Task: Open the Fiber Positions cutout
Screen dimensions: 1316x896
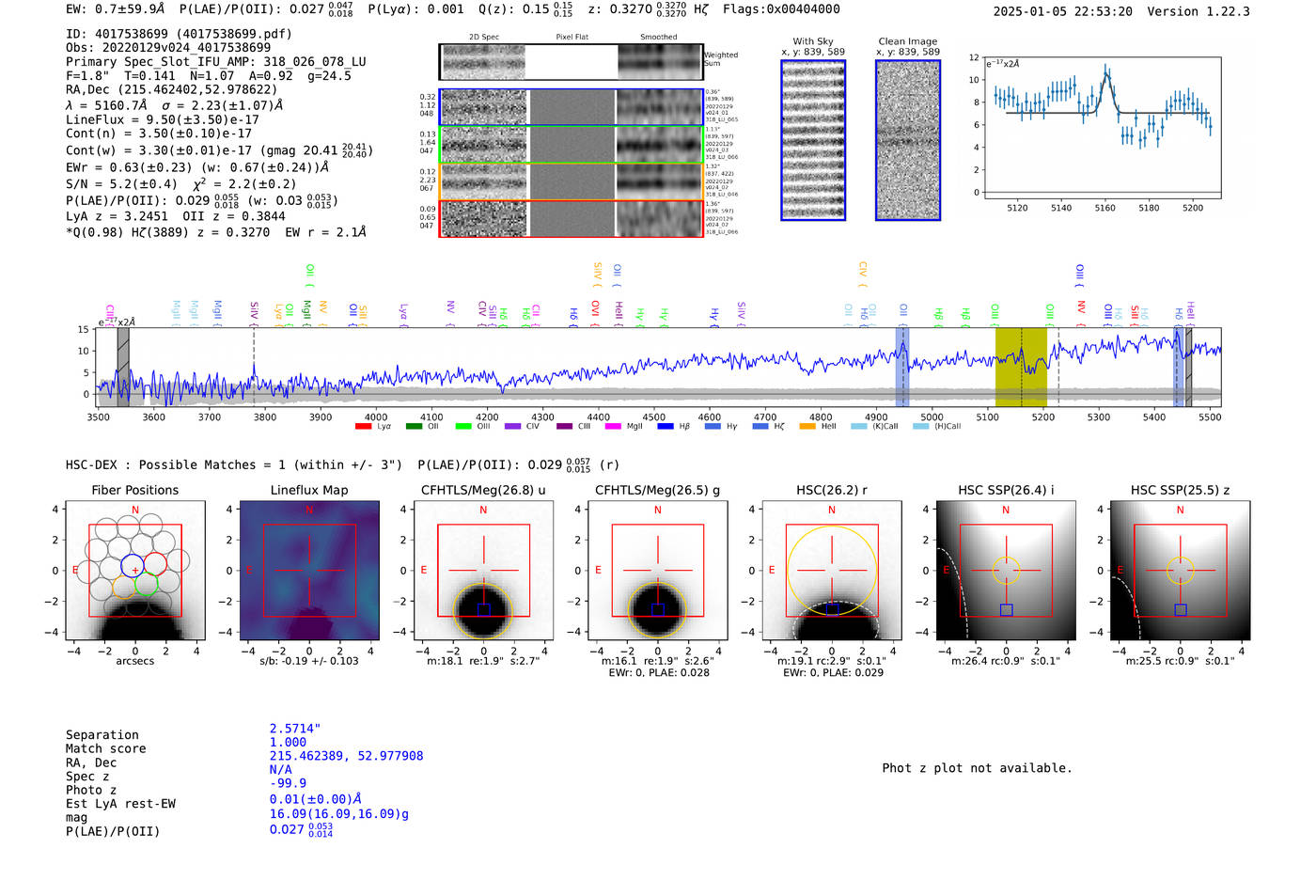Action: click(x=135, y=571)
